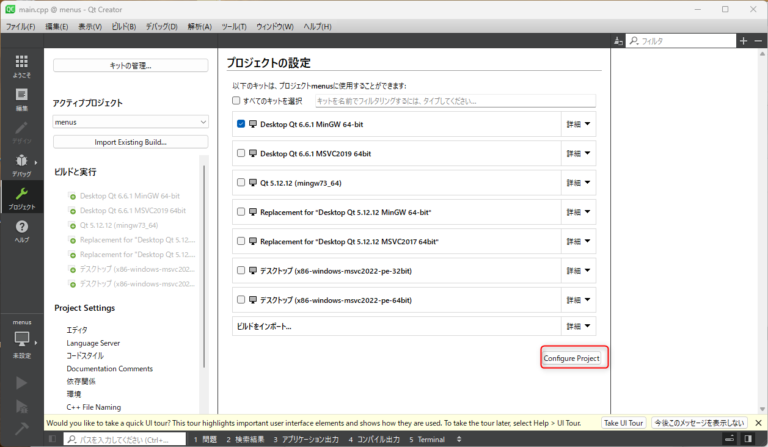Open the active project 'menus' dropdown

tap(130, 122)
